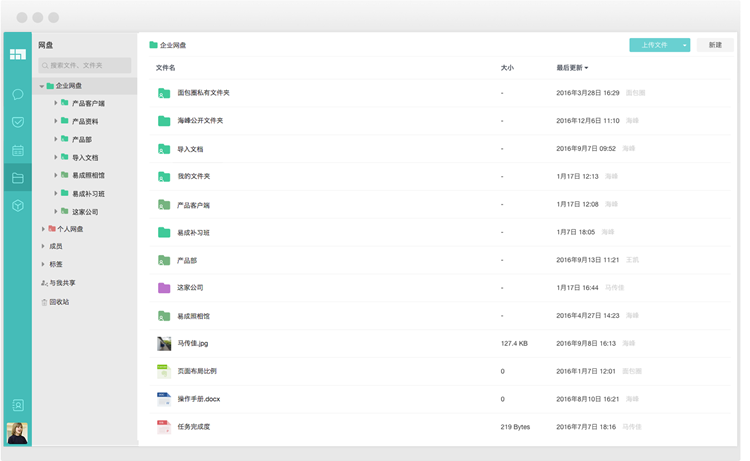750x461 pixels.
Task: Select the file drive sidebar icon
Action: pos(18,178)
